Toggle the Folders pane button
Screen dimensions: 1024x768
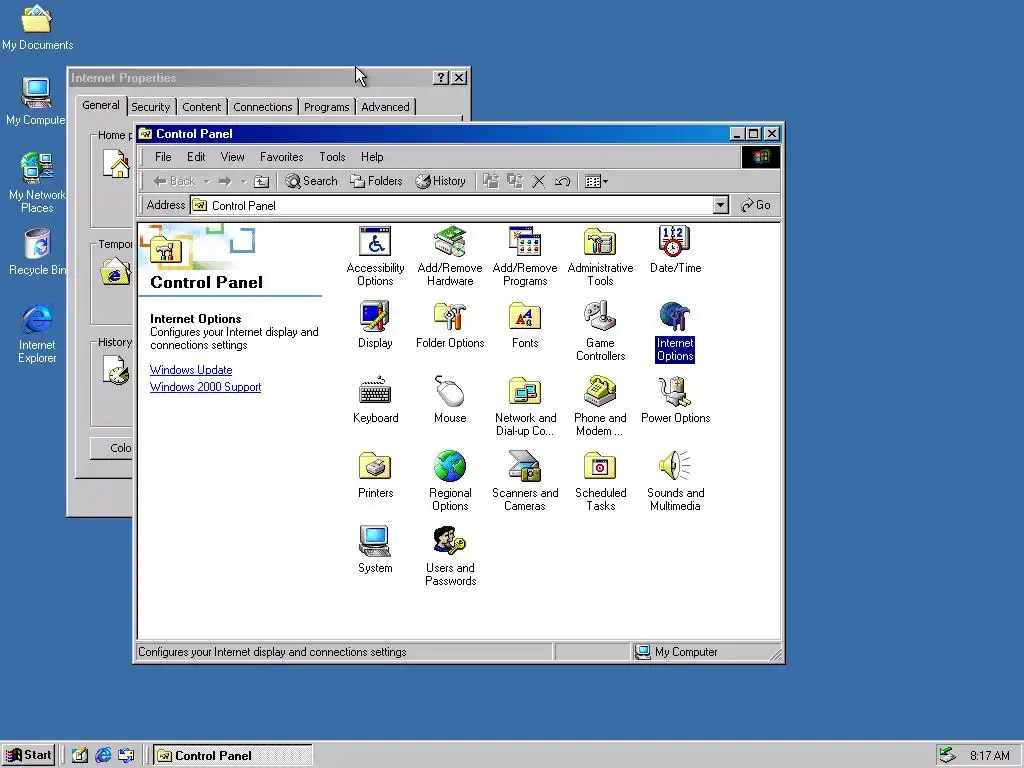coord(376,181)
